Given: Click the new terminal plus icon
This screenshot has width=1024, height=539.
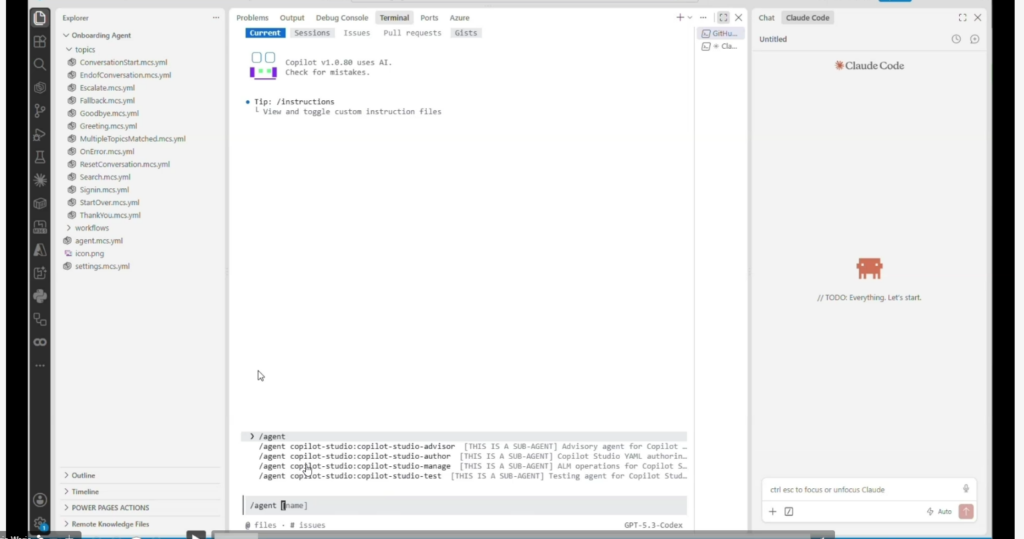Looking at the screenshot, I should [680, 18].
